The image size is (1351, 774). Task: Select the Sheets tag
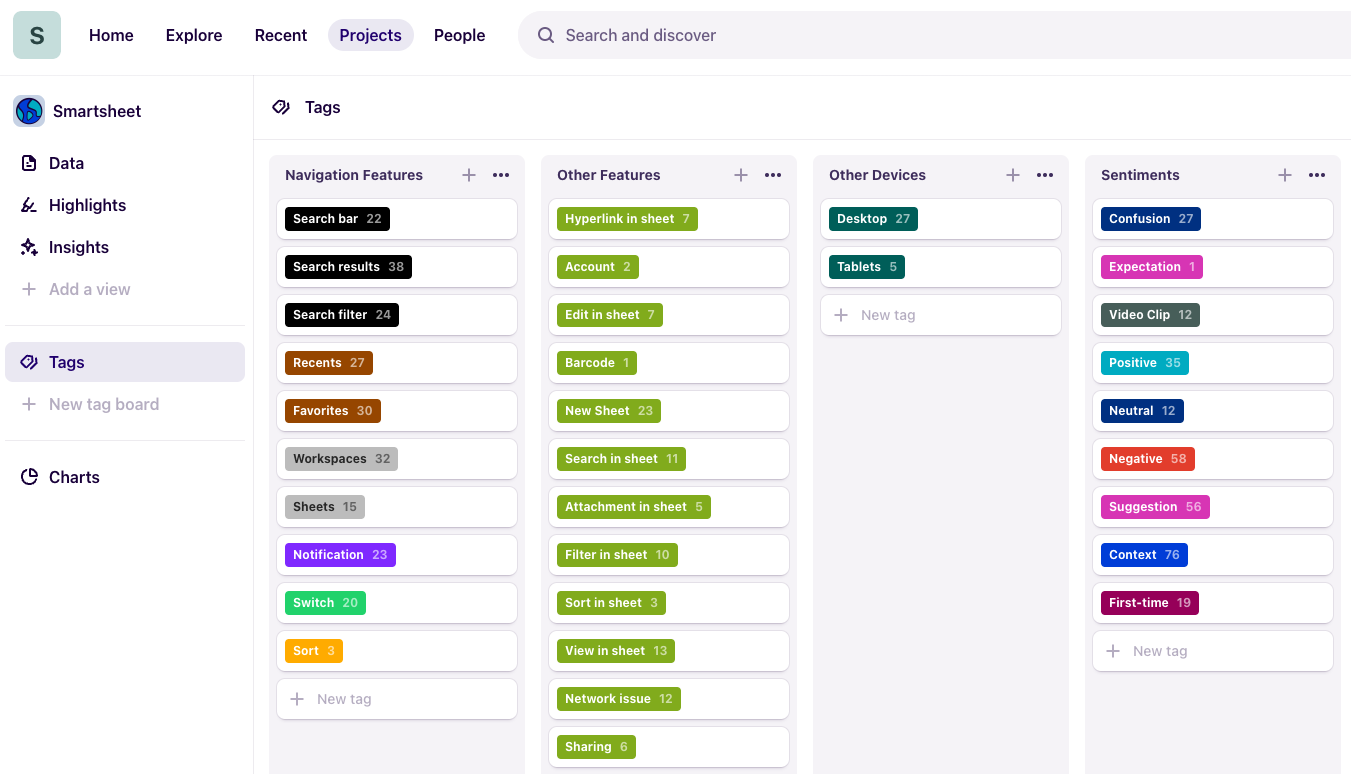tap(325, 507)
